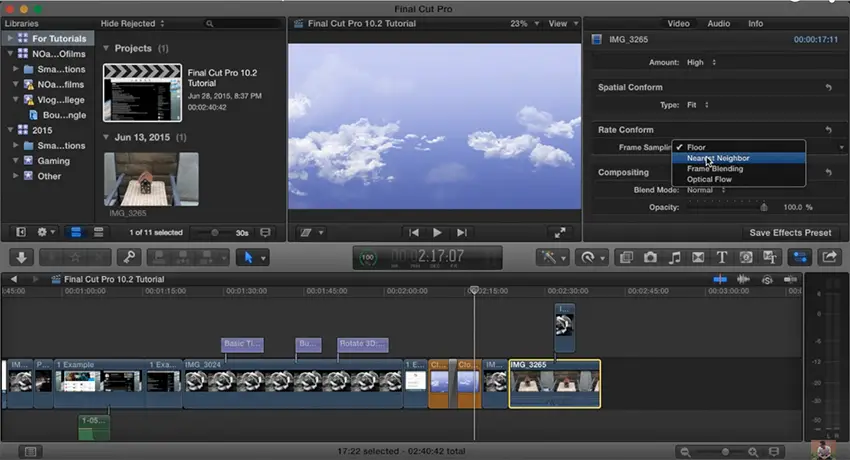
Task: Adjust the timeline zoom slider
Action: [x=725, y=451]
